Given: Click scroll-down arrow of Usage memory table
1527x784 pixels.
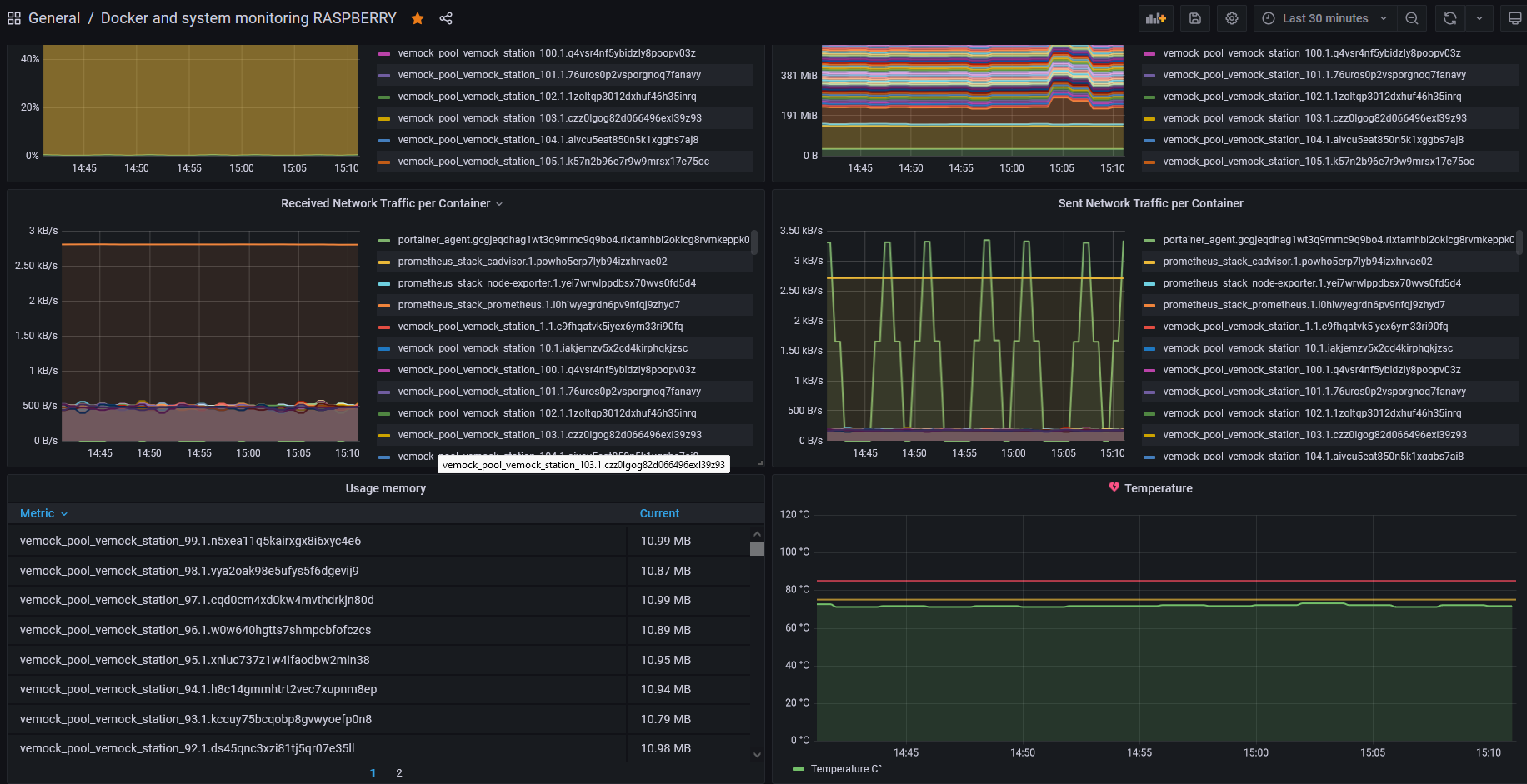Looking at the screenshot, I should click(x=757, y=755).
